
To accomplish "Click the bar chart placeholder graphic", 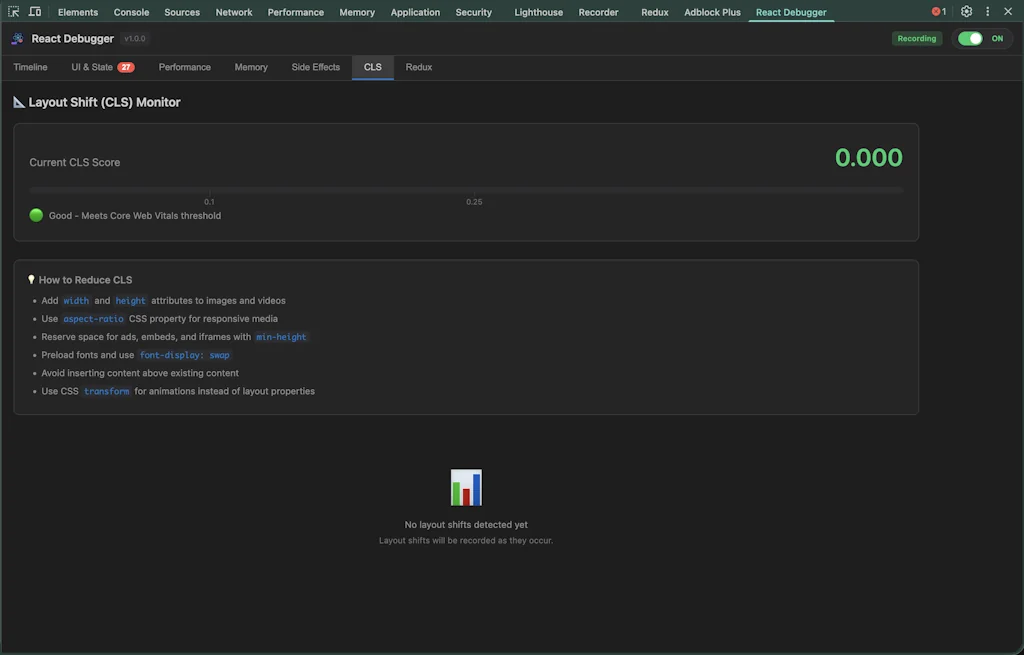I will click(465, 487).
